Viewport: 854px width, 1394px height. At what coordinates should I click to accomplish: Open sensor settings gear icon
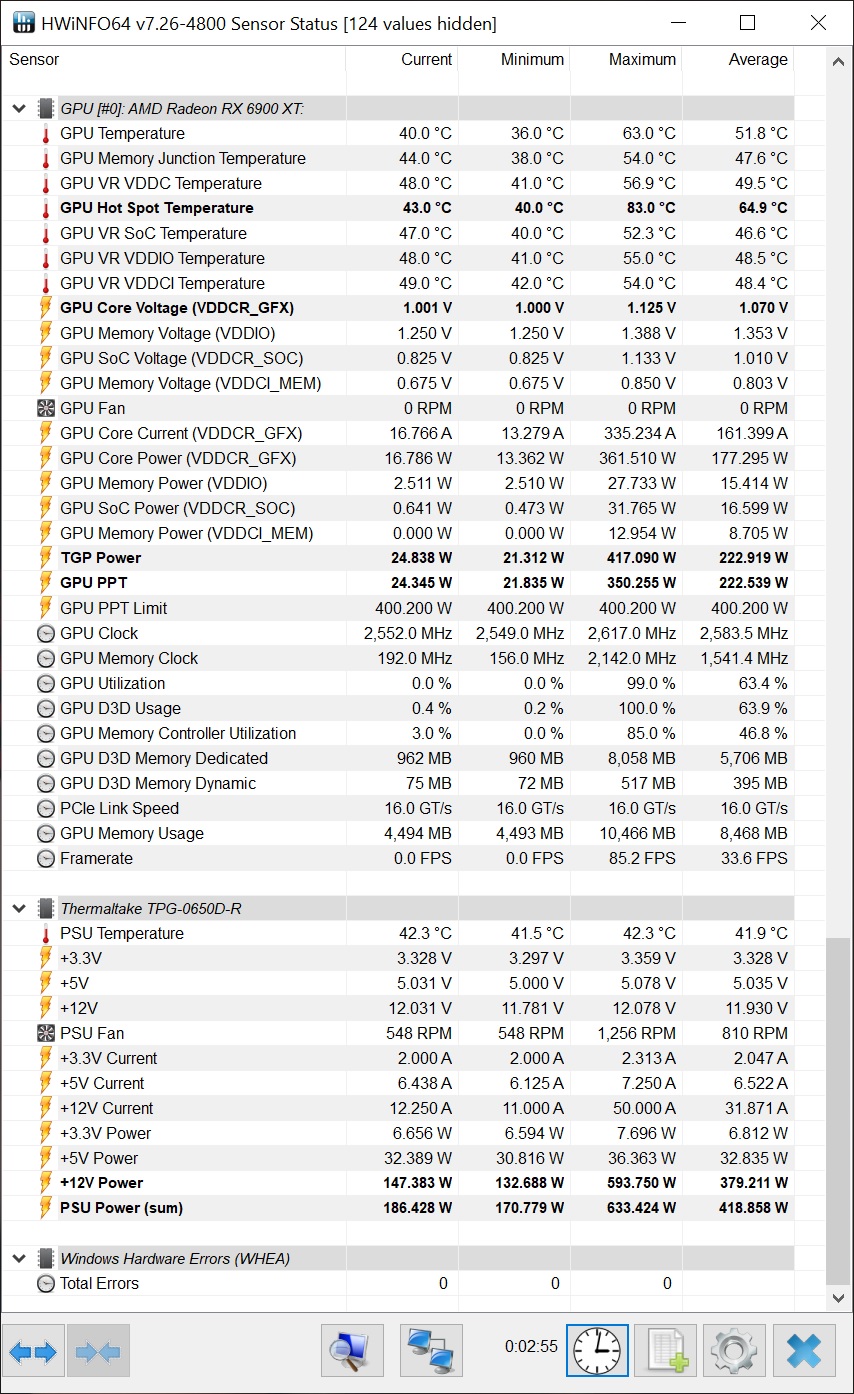[734, 1352]
